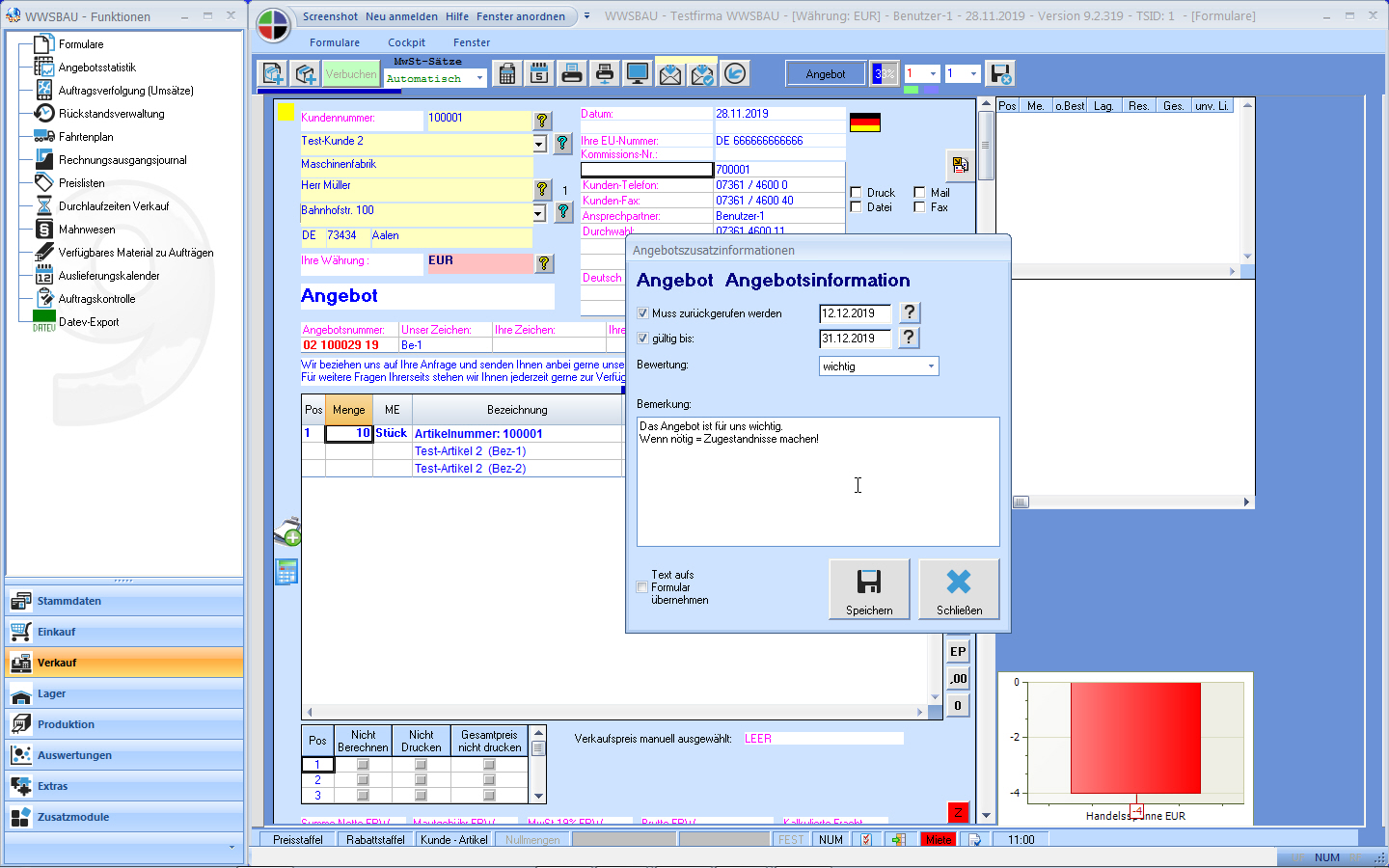Tick 'Nicht Berechnen' for position 1
This screenshot has height=868, width=1389.
pos(363,765)
